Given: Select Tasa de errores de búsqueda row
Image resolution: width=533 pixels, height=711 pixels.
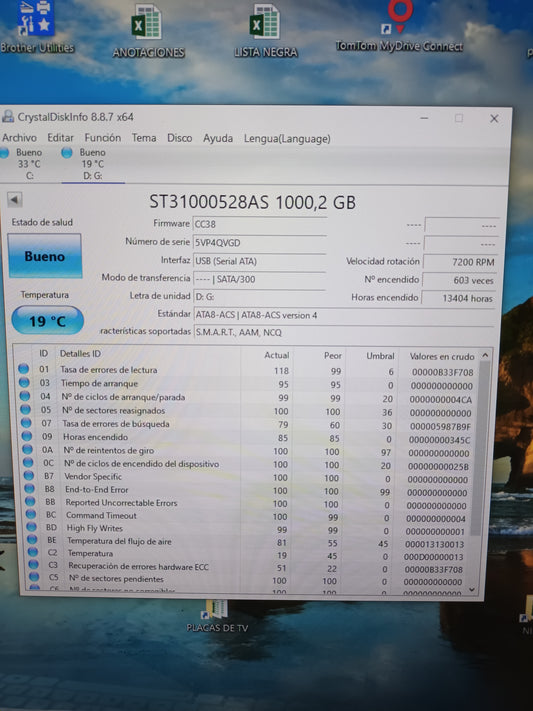Looking at the screenshot, I should pos(246,424).
